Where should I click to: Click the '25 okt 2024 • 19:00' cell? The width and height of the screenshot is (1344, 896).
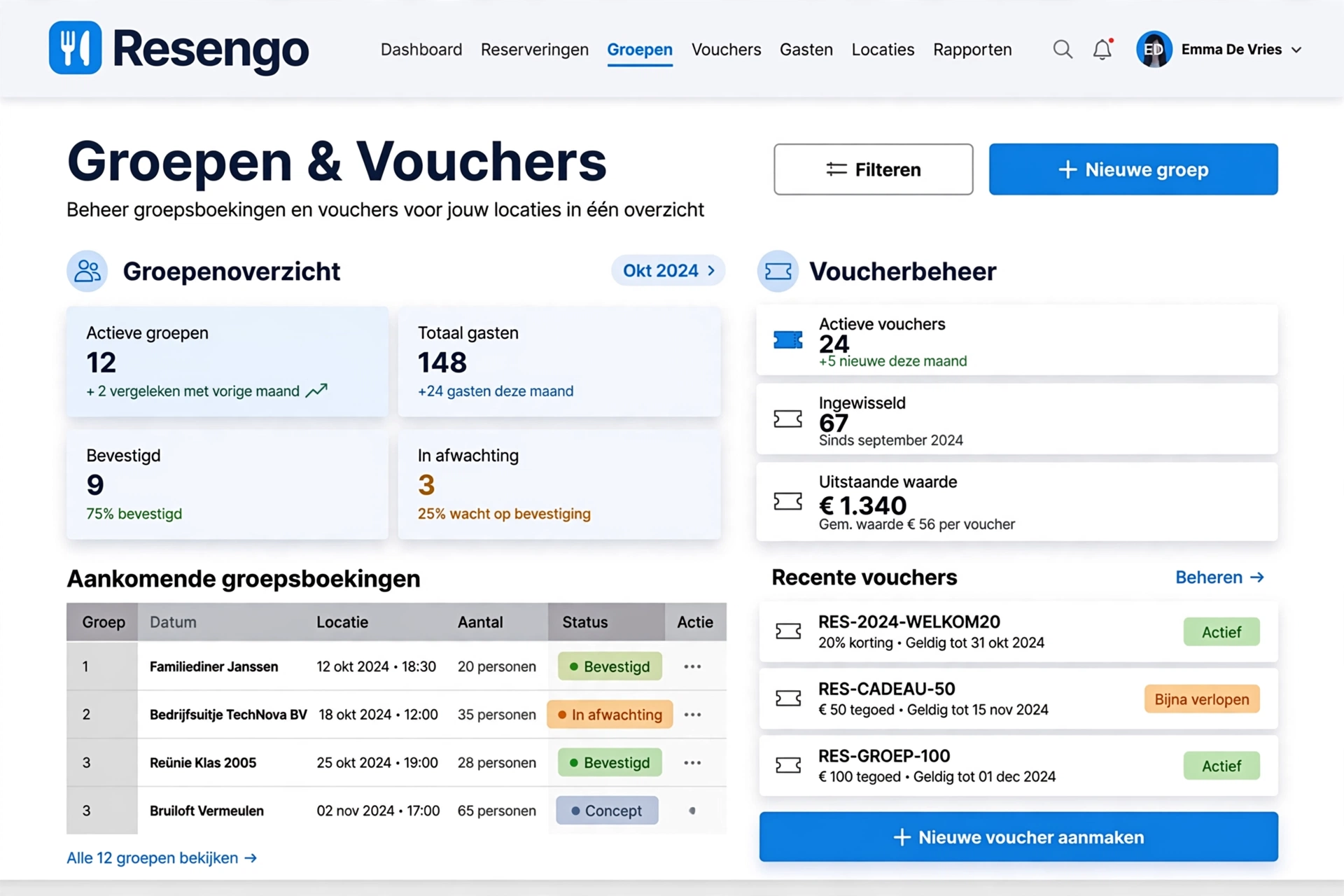point(377,762)
